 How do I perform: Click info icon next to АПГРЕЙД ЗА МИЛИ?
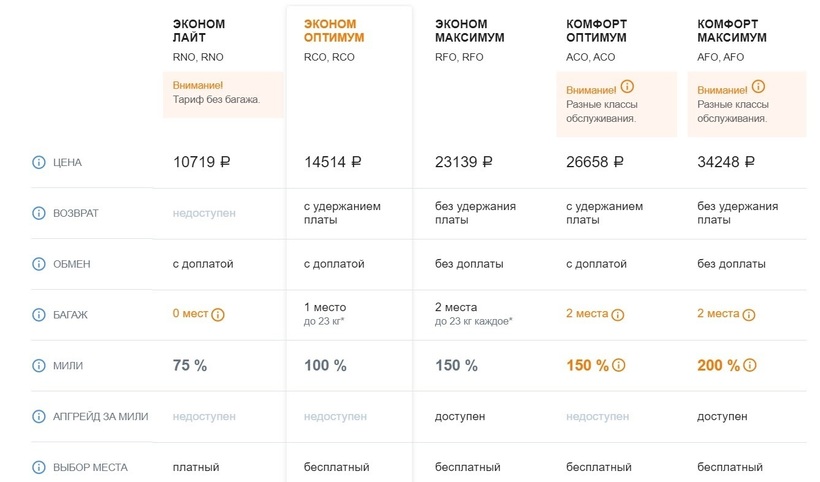[x=39, y=416]
